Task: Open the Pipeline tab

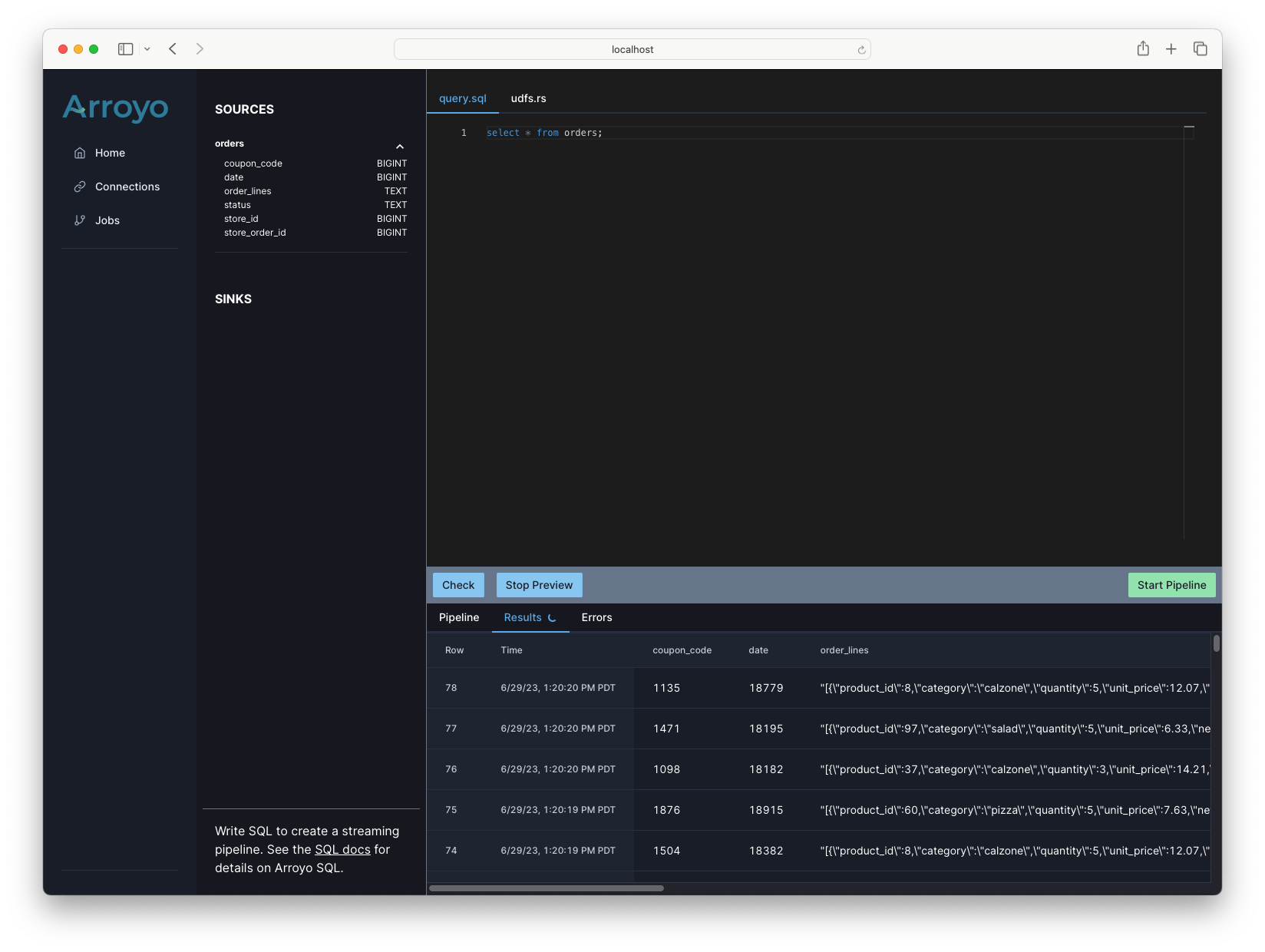Action: (458, 617)
